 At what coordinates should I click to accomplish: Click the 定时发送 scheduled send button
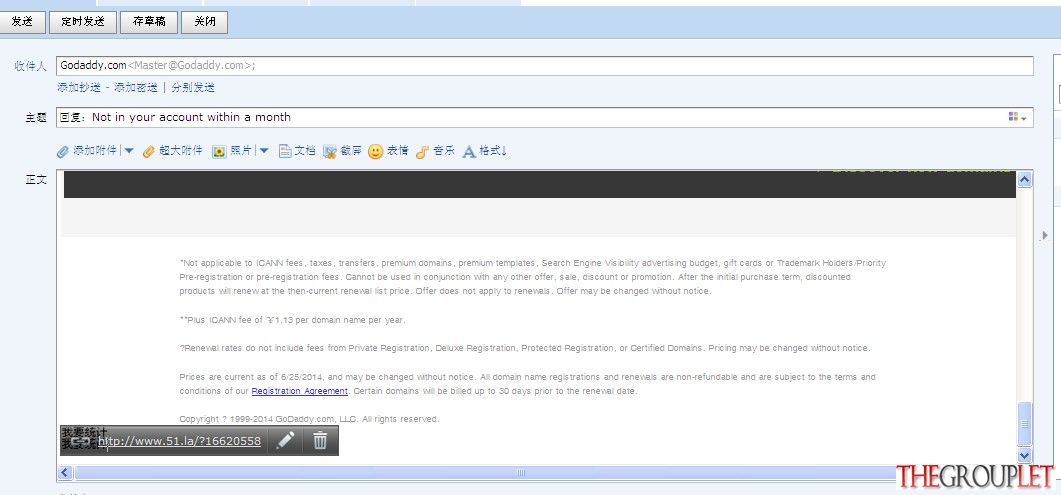click(83, 22)
